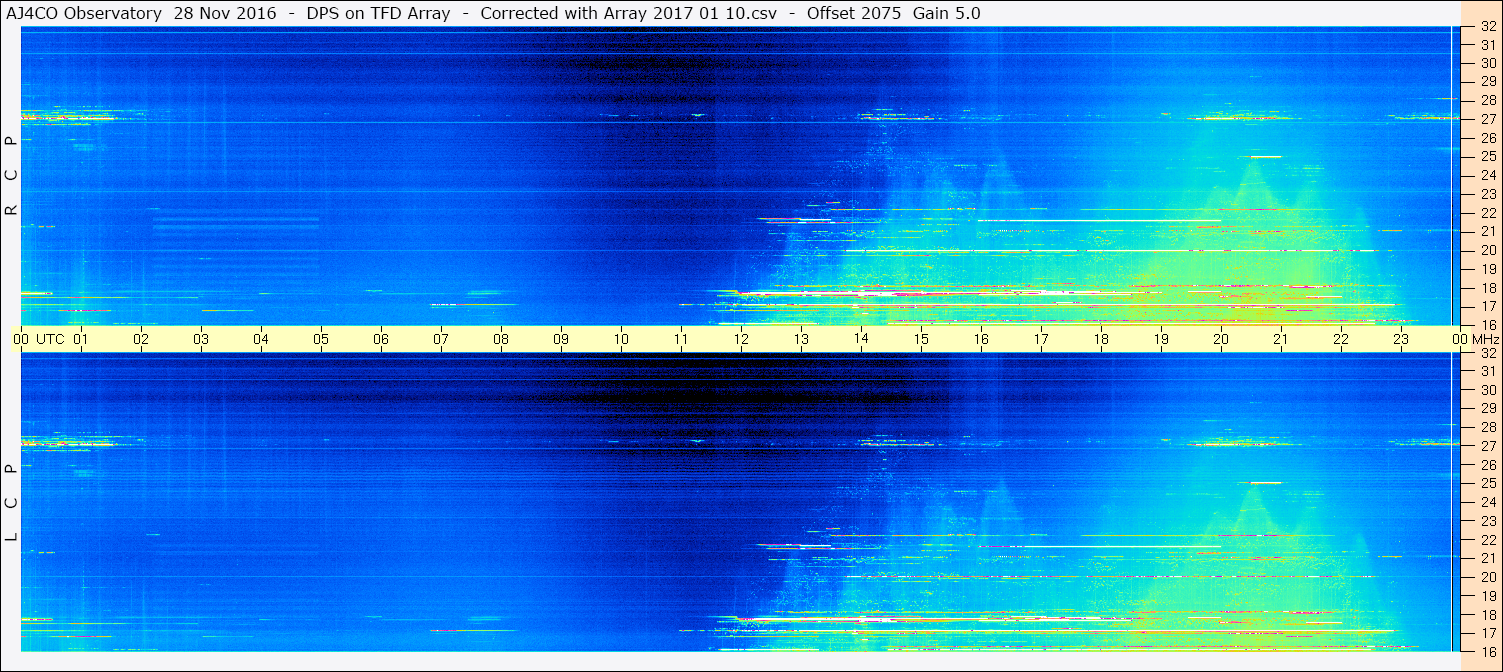Click the 32 MHz tick in RCP panel
This screenshot has height=672, width=1503.
pos(1488,27)
